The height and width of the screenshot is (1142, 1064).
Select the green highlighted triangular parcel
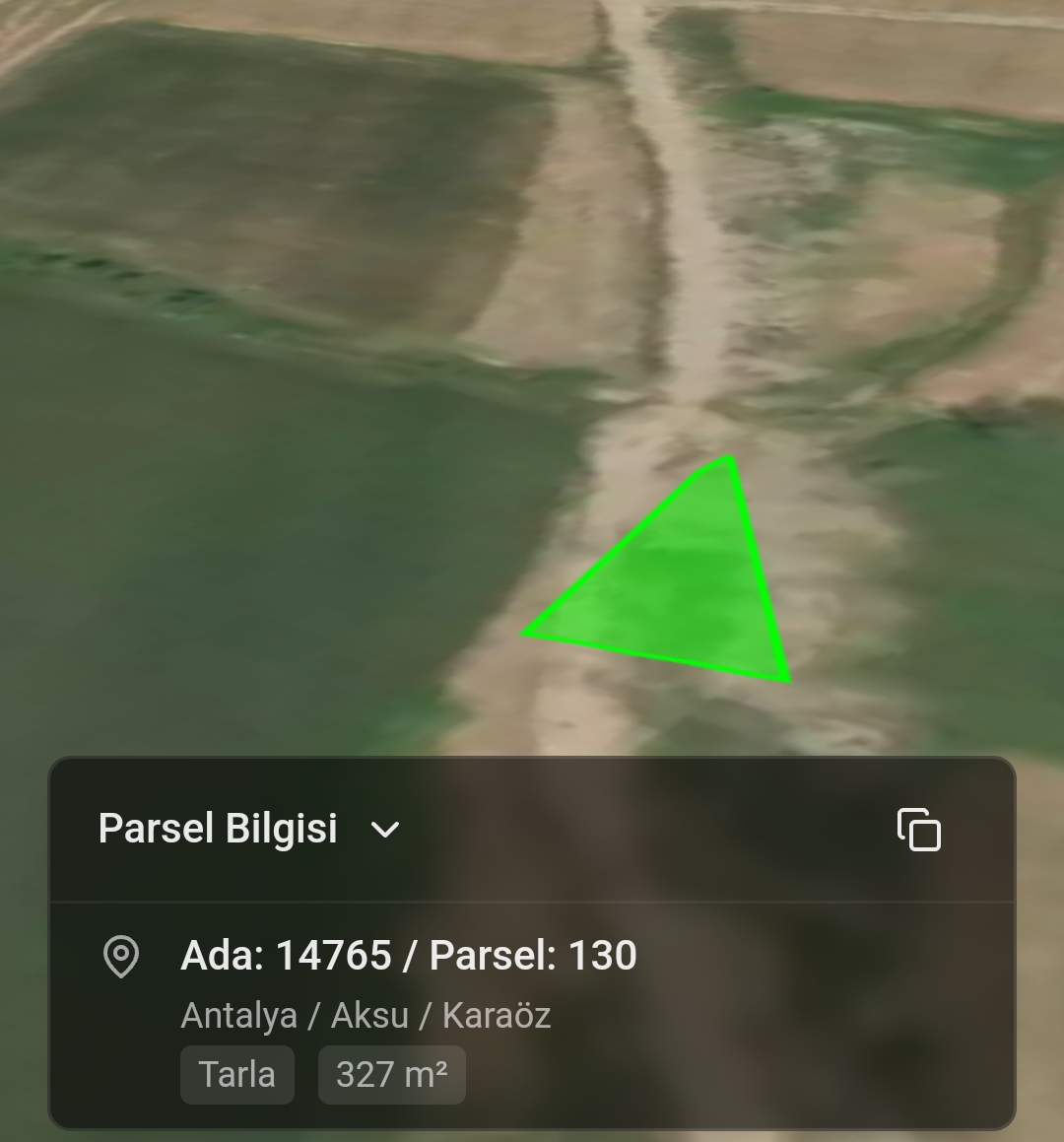[x=677, y=582]
